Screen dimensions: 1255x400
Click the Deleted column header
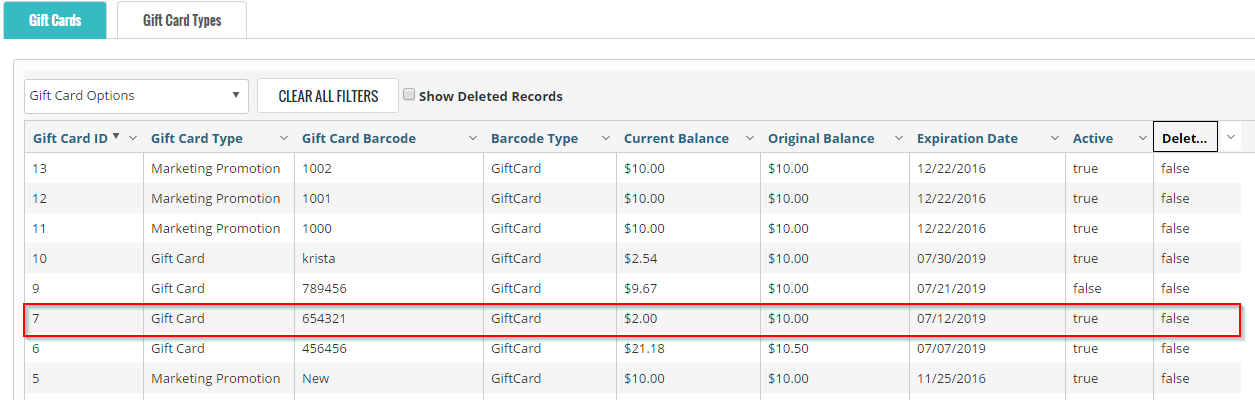click(1185, 138)
